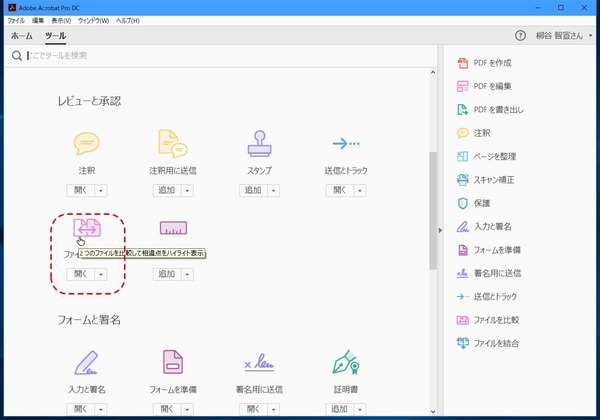Open the user account dropdown 柳谷 智宣さん
The height and width of the screenshot is (420, 600).
pos(564,36)
